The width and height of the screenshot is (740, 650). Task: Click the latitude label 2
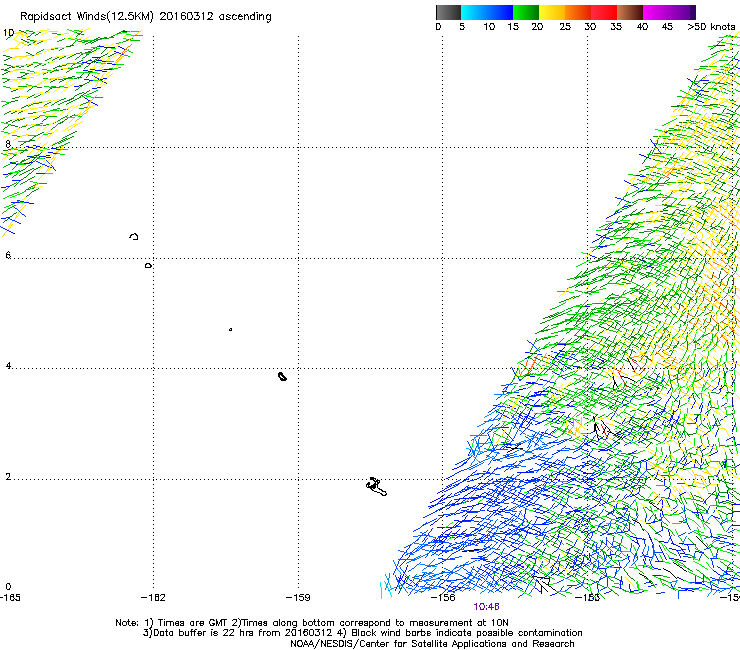coord(8,477)
